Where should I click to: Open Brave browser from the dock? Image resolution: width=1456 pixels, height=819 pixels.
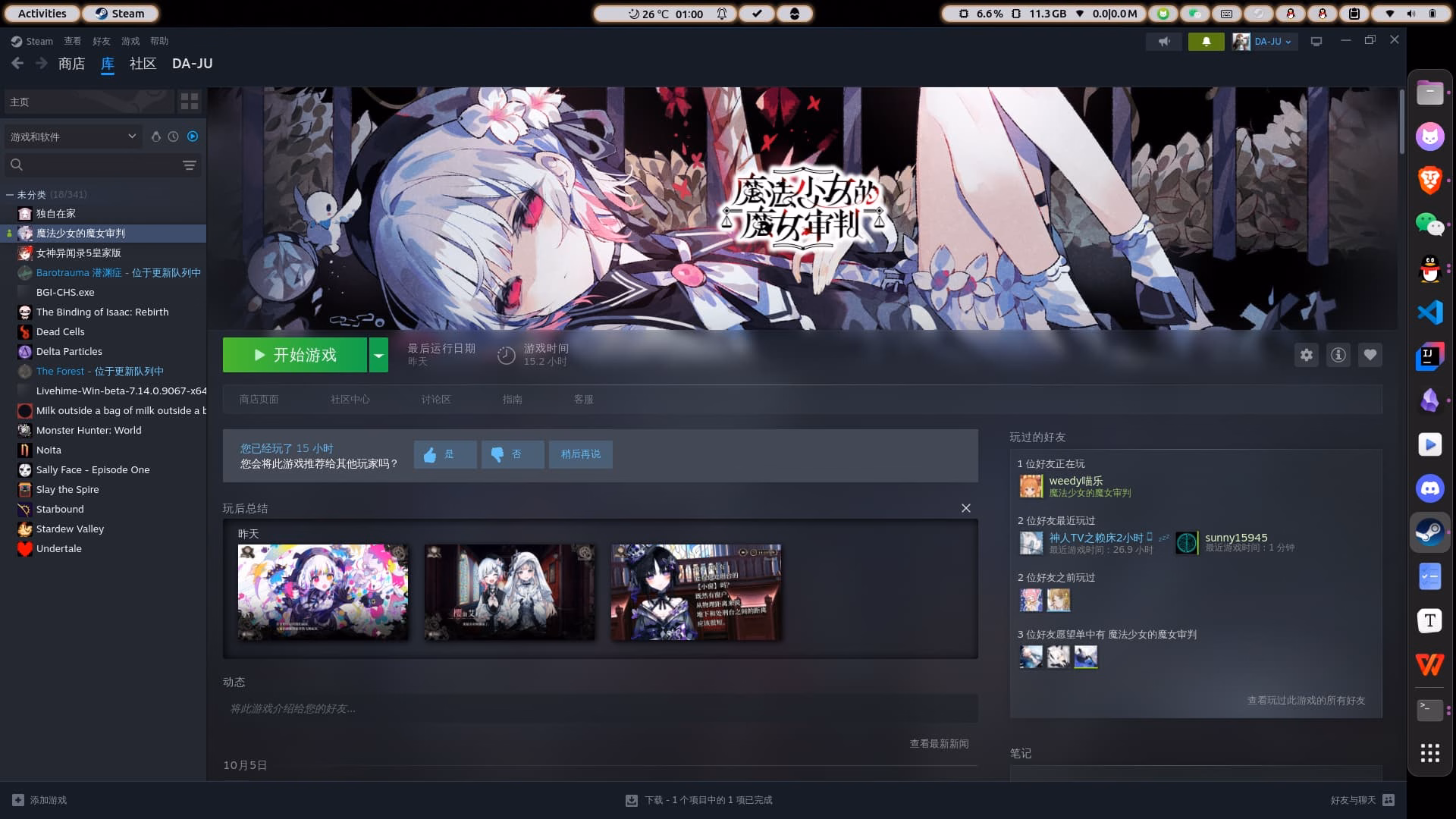point(1429,180)
